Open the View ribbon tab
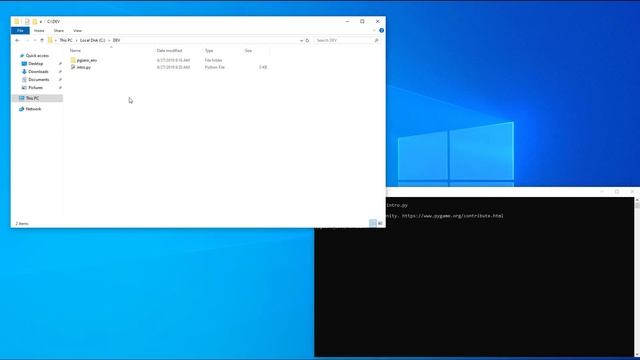The height and width of the screenshot is (360, 640). (x=77, y=31)
